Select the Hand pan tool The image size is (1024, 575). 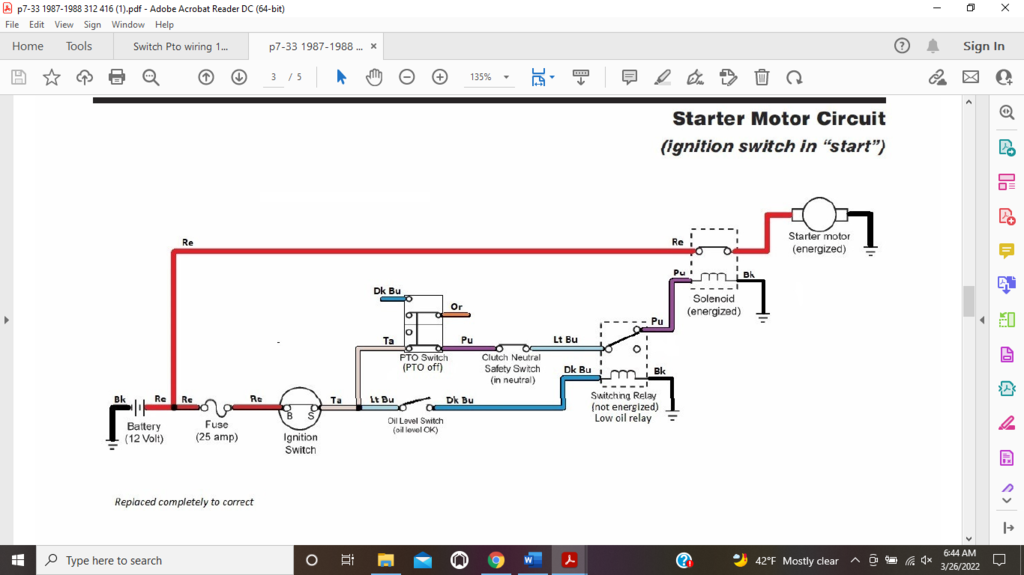374,77
